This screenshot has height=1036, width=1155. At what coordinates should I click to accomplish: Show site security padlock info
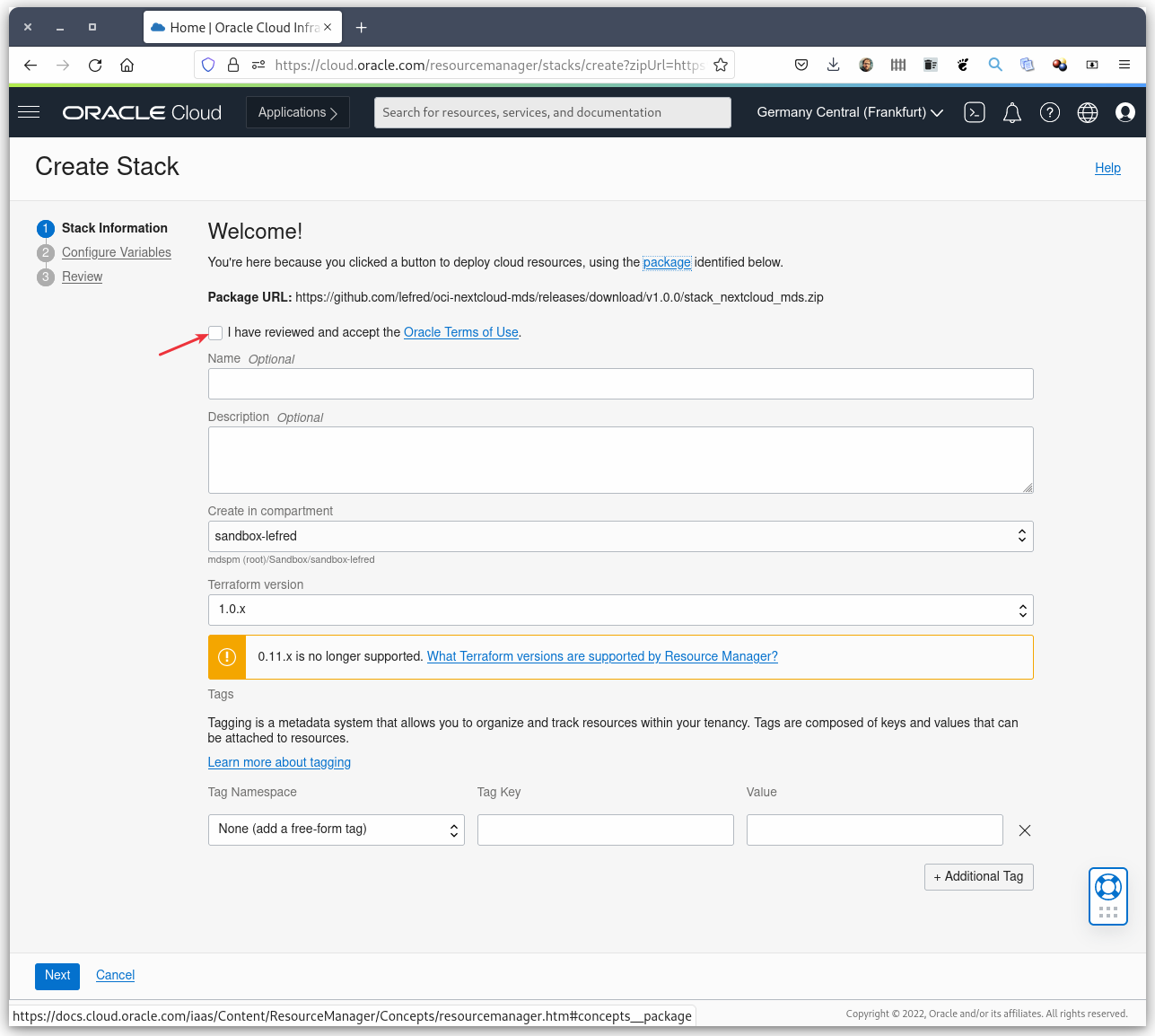coord(233,65)
